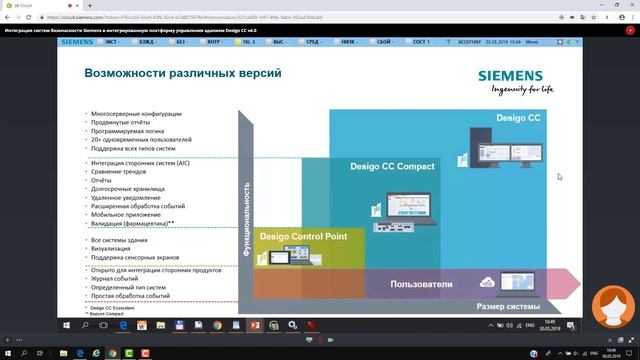The height and width of the screenshot is (360, 640).
Task: Open Edge in the shared screen taskbar
Action: pos(123,325)
